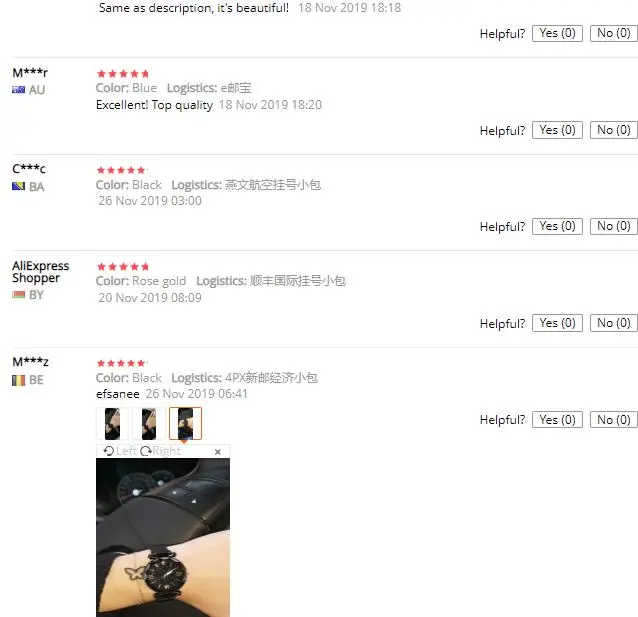Image resolution: width=638 pixels, height=617 pixels.
Task: Vote No on M***r's Blue review
Action: (614, 130)
